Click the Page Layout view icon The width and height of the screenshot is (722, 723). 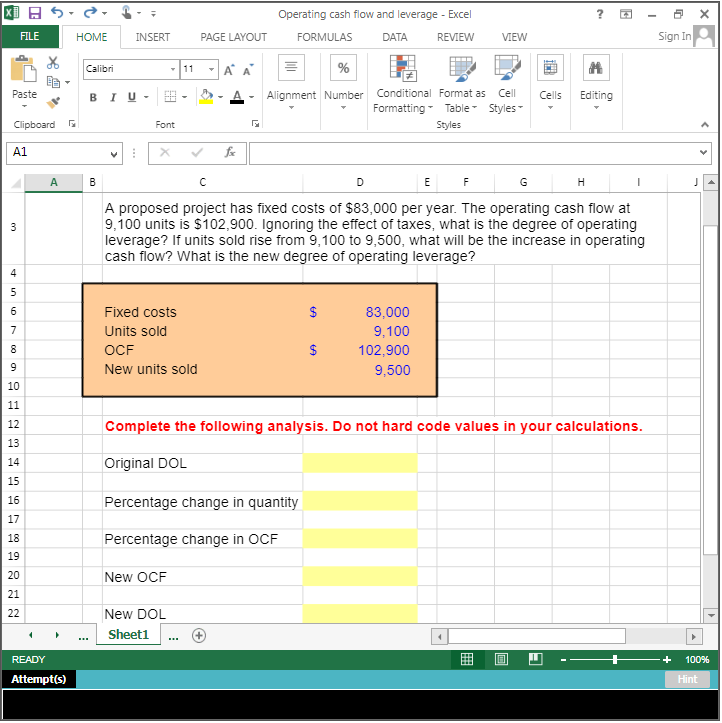[x=501, y=659]
